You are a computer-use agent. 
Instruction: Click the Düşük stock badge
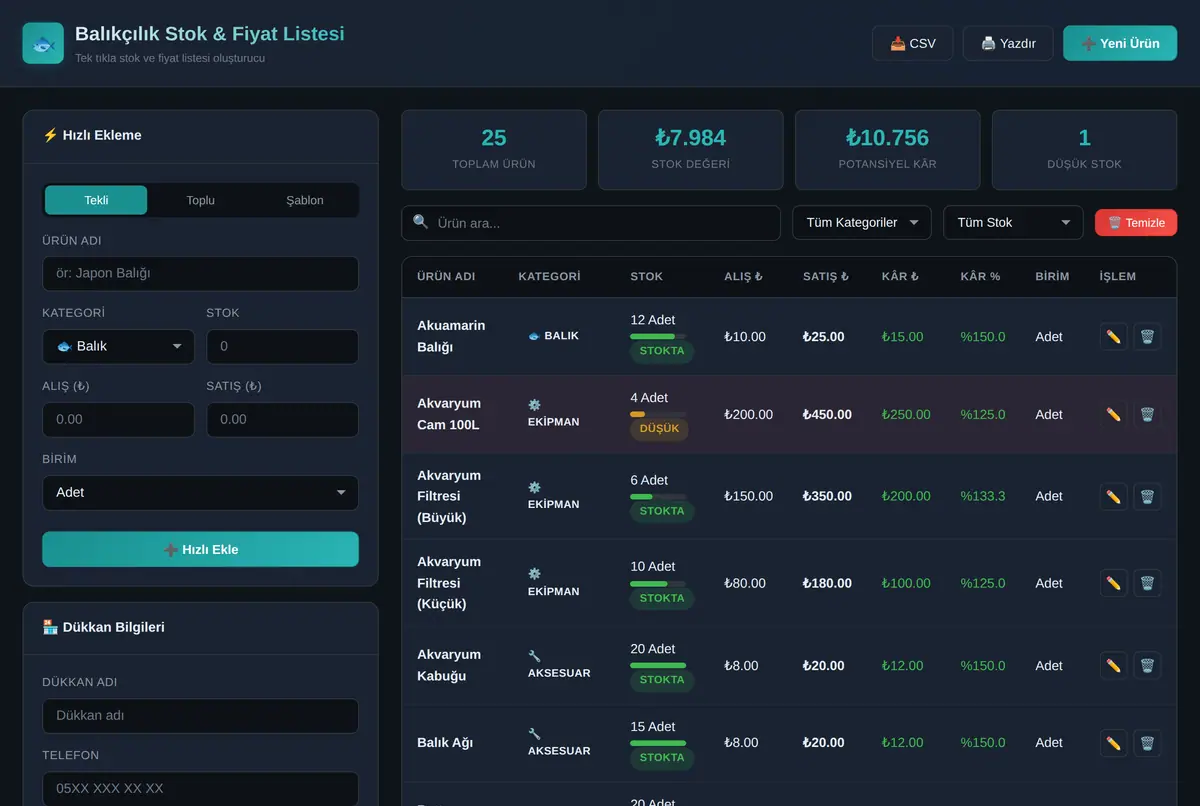pos(659,428)
